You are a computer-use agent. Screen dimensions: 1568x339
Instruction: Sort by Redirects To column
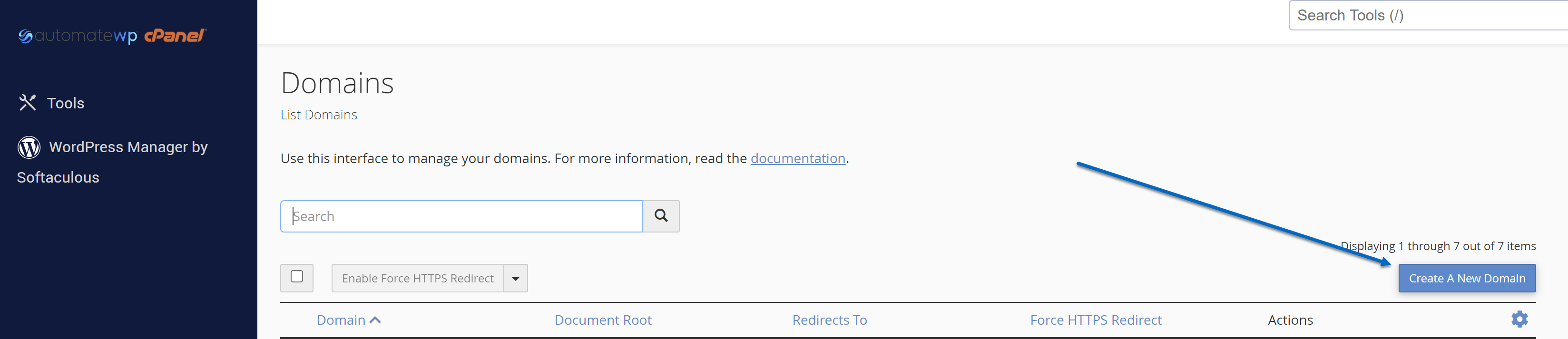(x=829, y=320)
